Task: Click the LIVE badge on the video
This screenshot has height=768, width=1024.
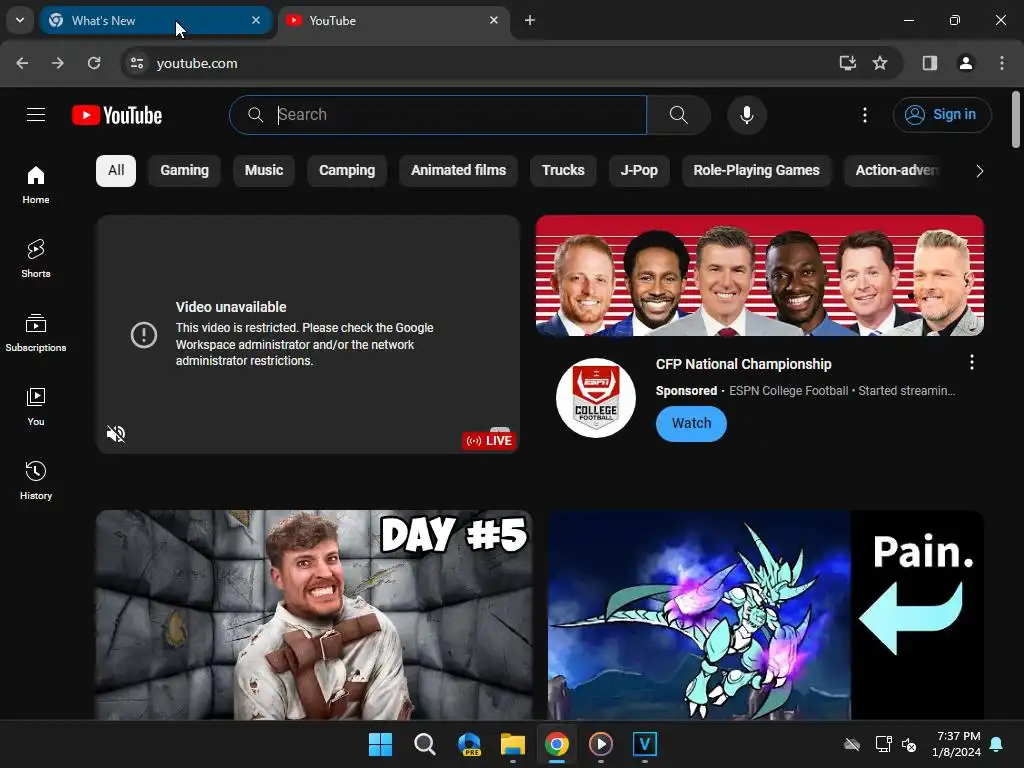Action: coord(489,441)
